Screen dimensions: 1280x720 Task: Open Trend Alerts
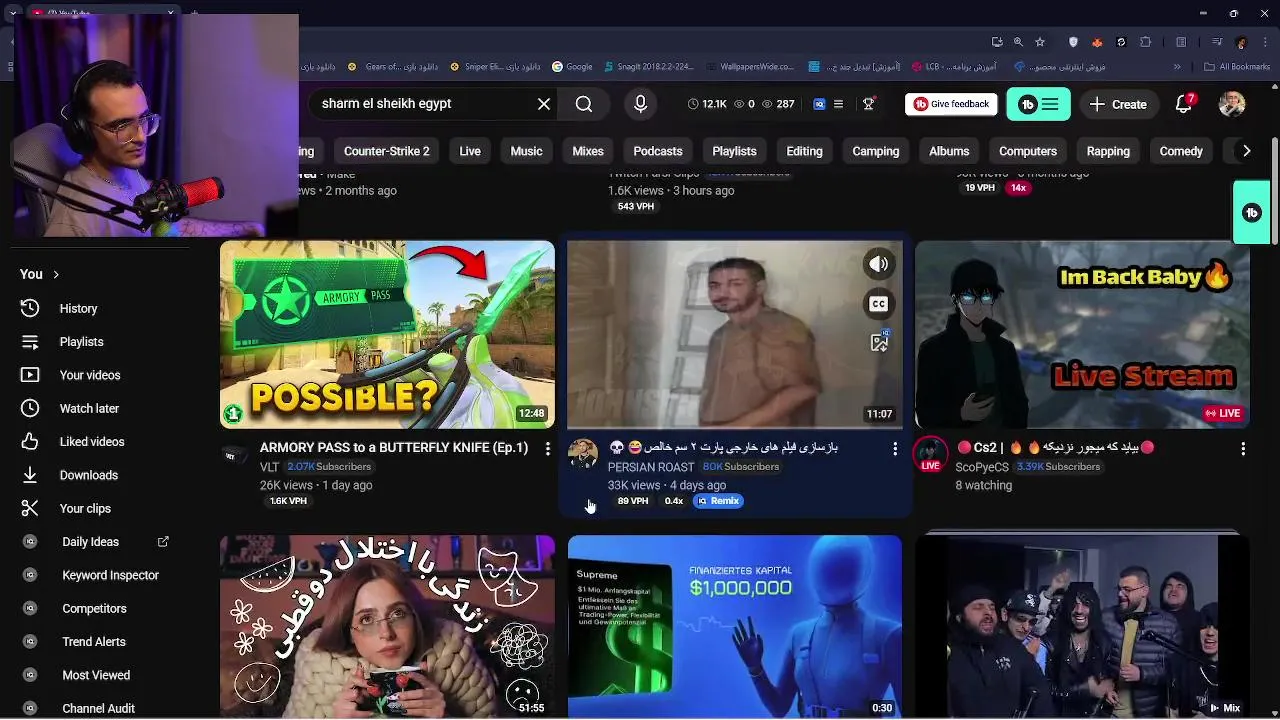coord(95,641)
